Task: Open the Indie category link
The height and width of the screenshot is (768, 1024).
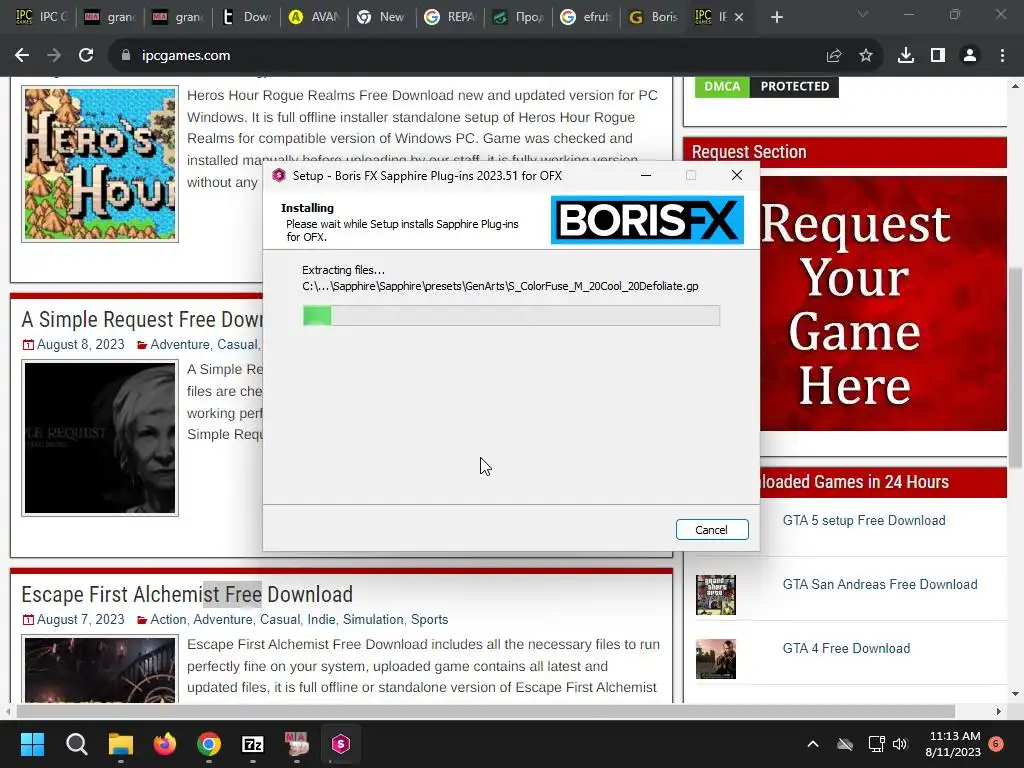Action: pos(321,619)
